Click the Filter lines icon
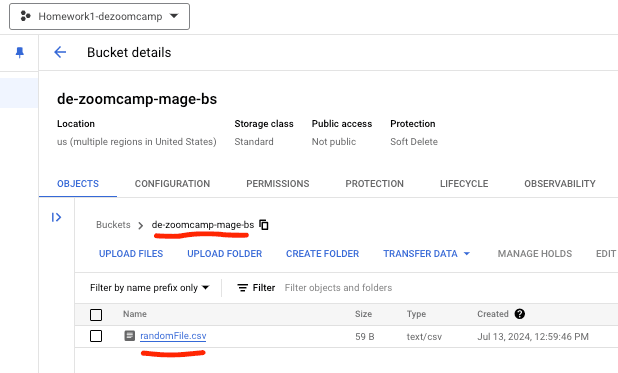The height and width of the screenshot is (373, 618). (x=242, y=288)
